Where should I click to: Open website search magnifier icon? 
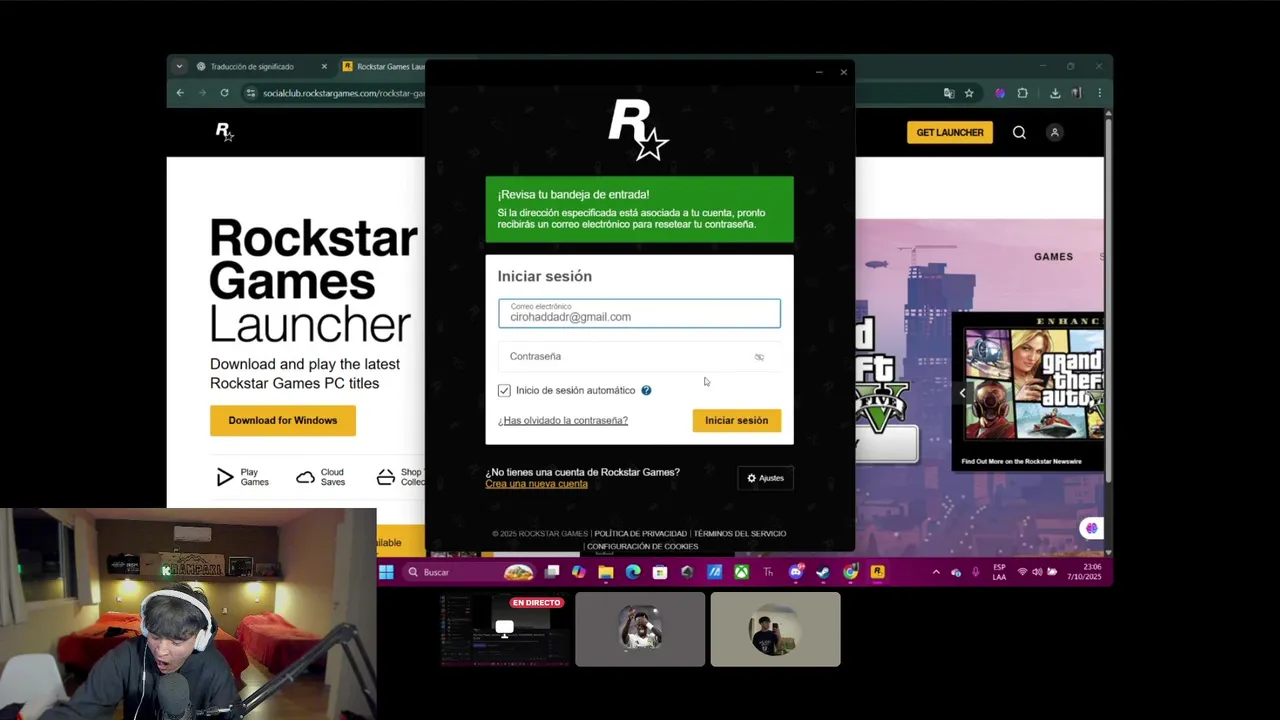click(1019, 132)
